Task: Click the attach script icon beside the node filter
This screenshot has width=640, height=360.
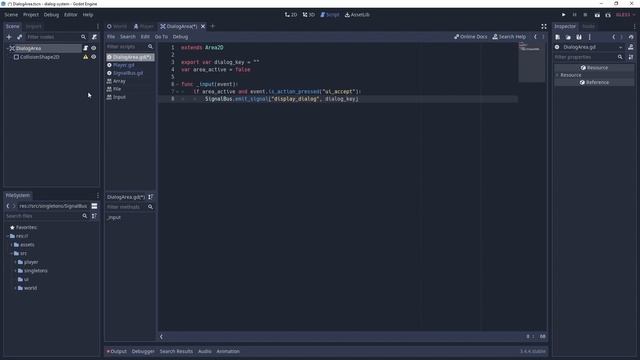Action: pyautogui.click(x=94, y=37)
